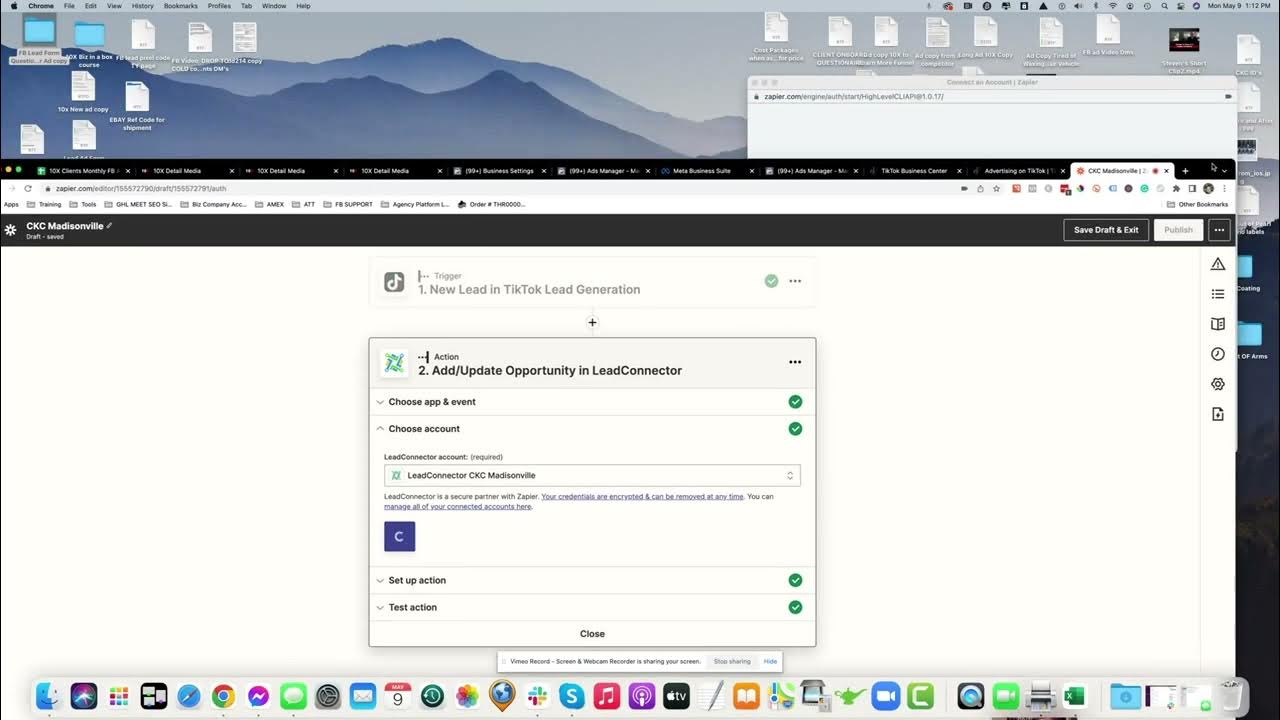Screen dimensions: 1280x720
Task: Click the purple loading spinner button
Action: click(x=399, y=536)
